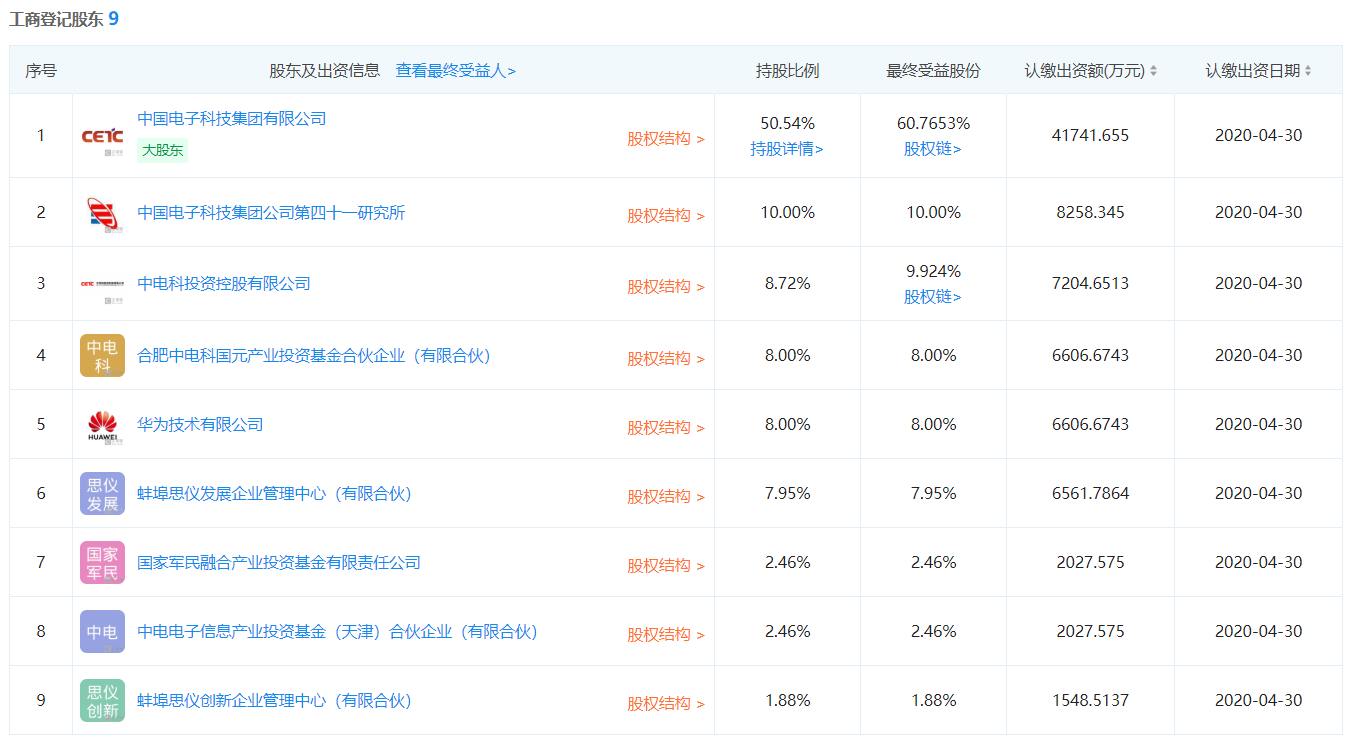This screenshot has height=743, width=1353.
Task: Open 查看最终受益人 link
Action: (456, 71)
